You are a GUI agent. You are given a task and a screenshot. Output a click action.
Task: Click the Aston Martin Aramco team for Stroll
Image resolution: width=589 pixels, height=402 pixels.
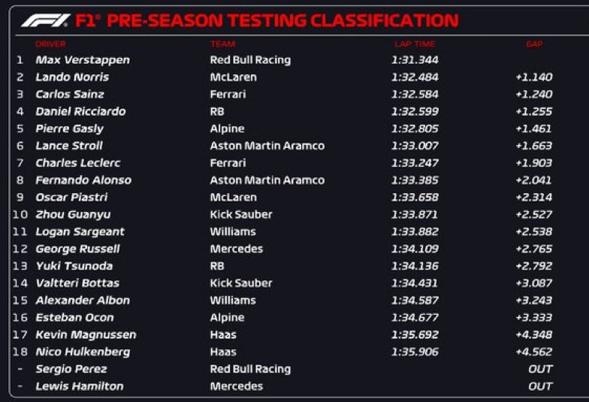pyautogui.click(x=267, y=146)
